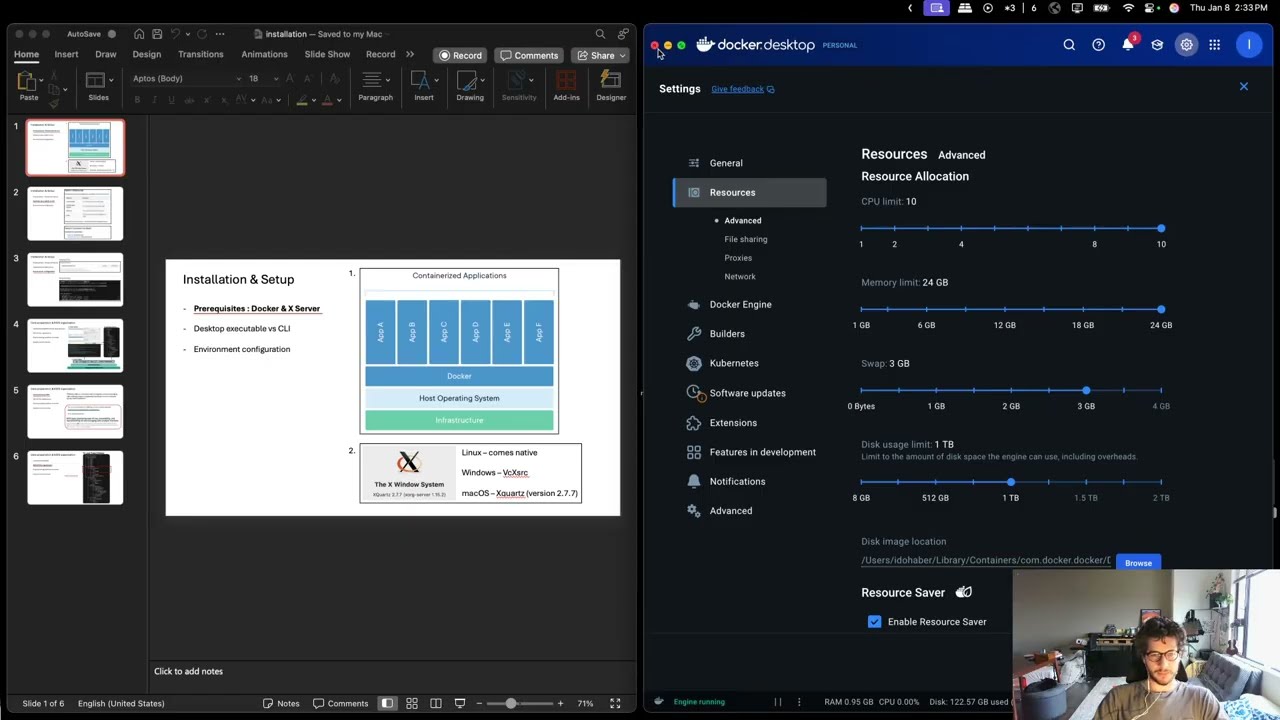This screenshot has width=1280, height=720.
Task: Open Software updates settings
Action: point(750,393)
